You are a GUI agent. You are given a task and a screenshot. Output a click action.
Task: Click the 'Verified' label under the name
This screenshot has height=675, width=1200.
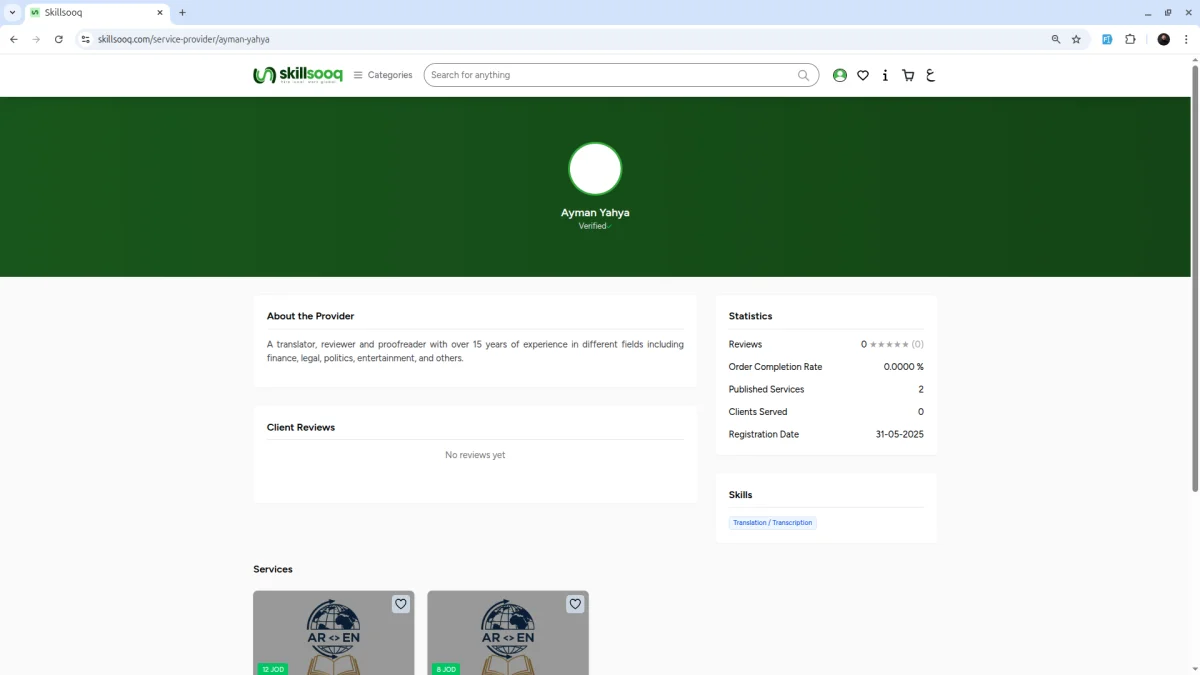tap(594, 226)
